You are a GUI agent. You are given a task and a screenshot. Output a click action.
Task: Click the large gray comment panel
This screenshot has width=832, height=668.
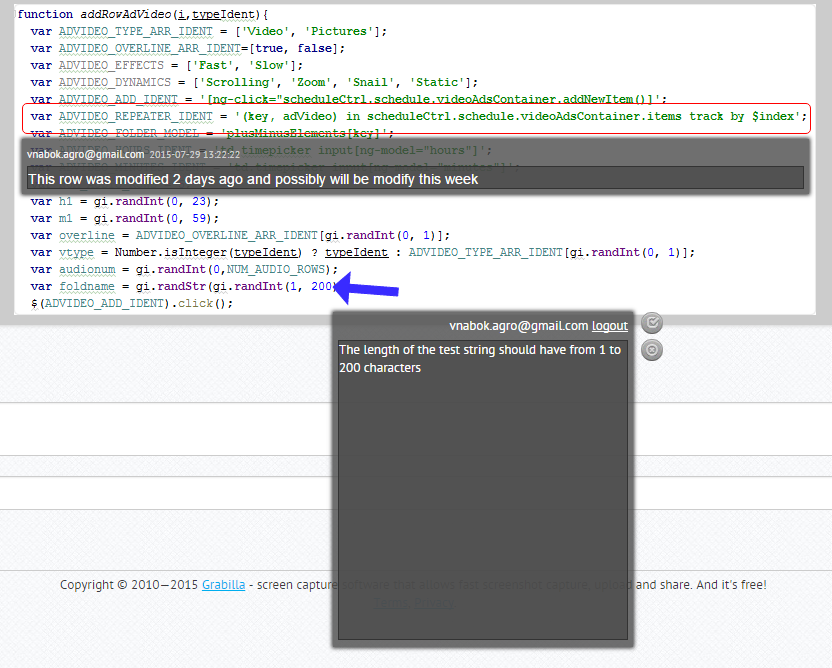(x=482, y=490)
